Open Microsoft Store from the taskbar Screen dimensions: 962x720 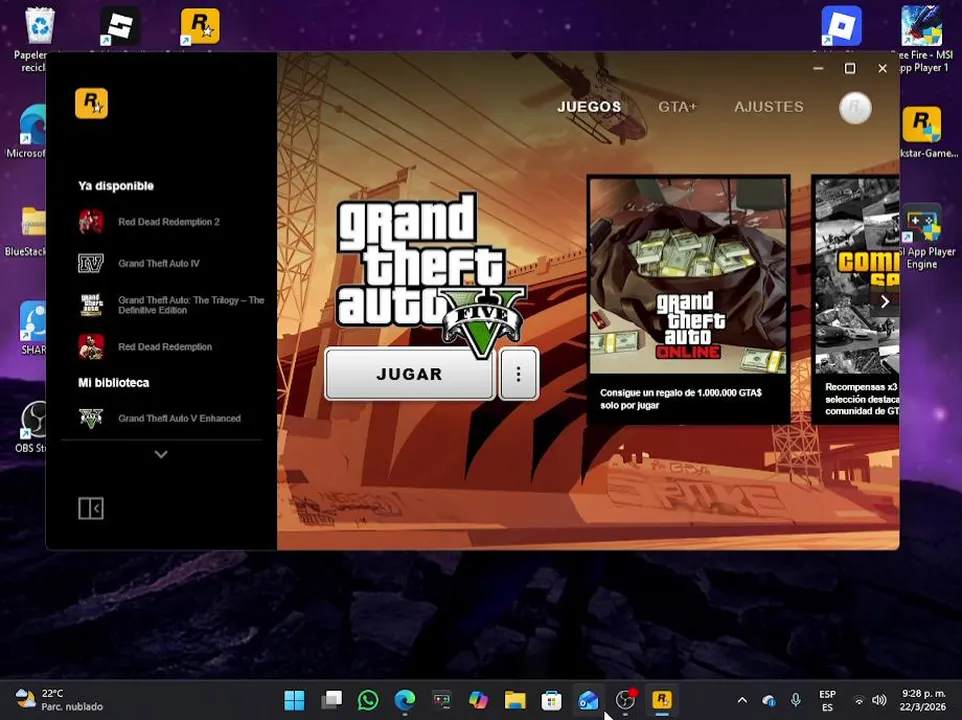coord(552,700)
